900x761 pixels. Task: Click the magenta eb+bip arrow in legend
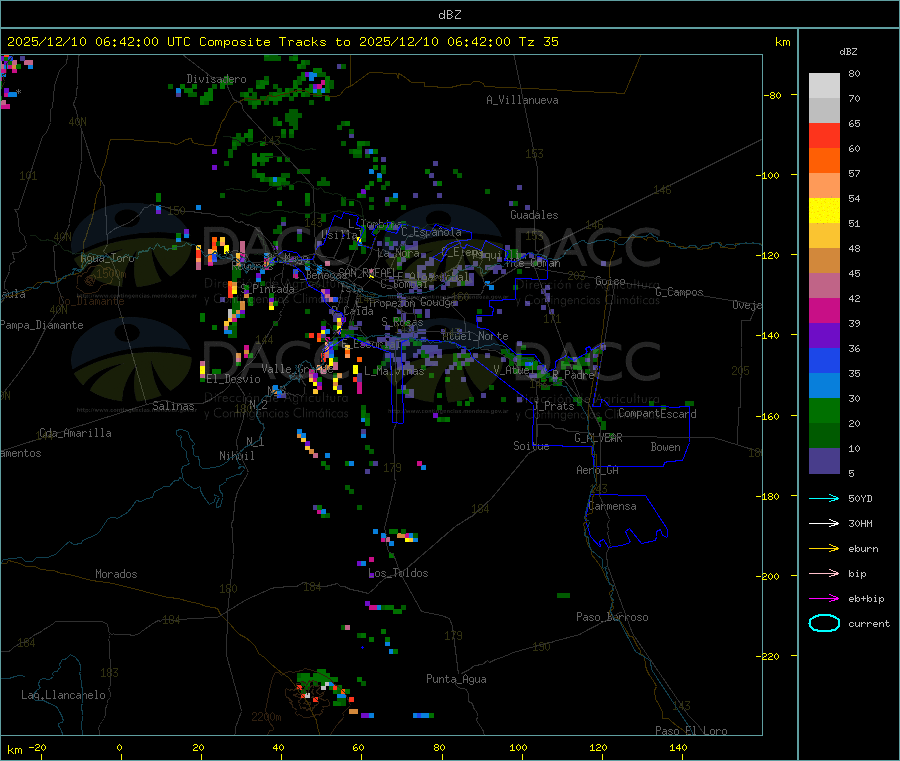click(824, 599)
